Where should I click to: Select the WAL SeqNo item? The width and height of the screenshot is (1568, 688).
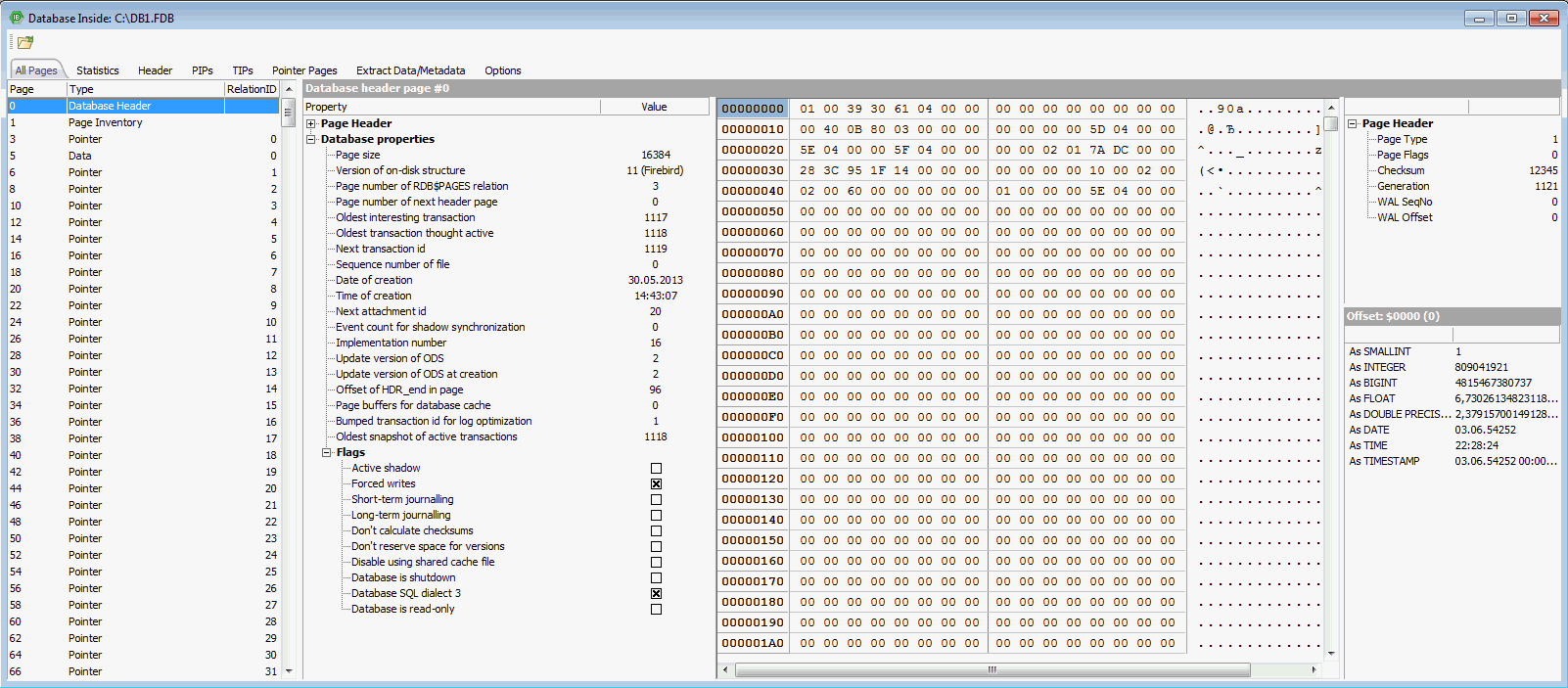pos(1405,202)
